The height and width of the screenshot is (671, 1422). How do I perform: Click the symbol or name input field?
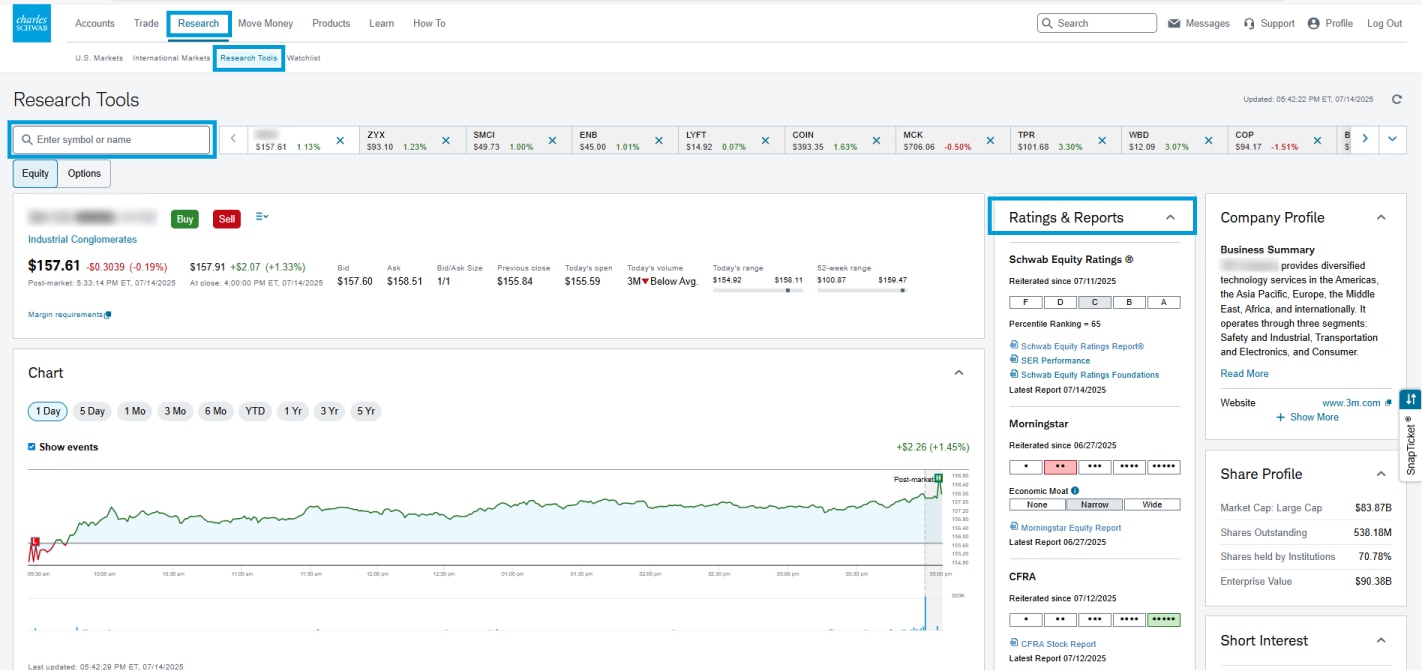pyautogui.click(x=111, y=140)
